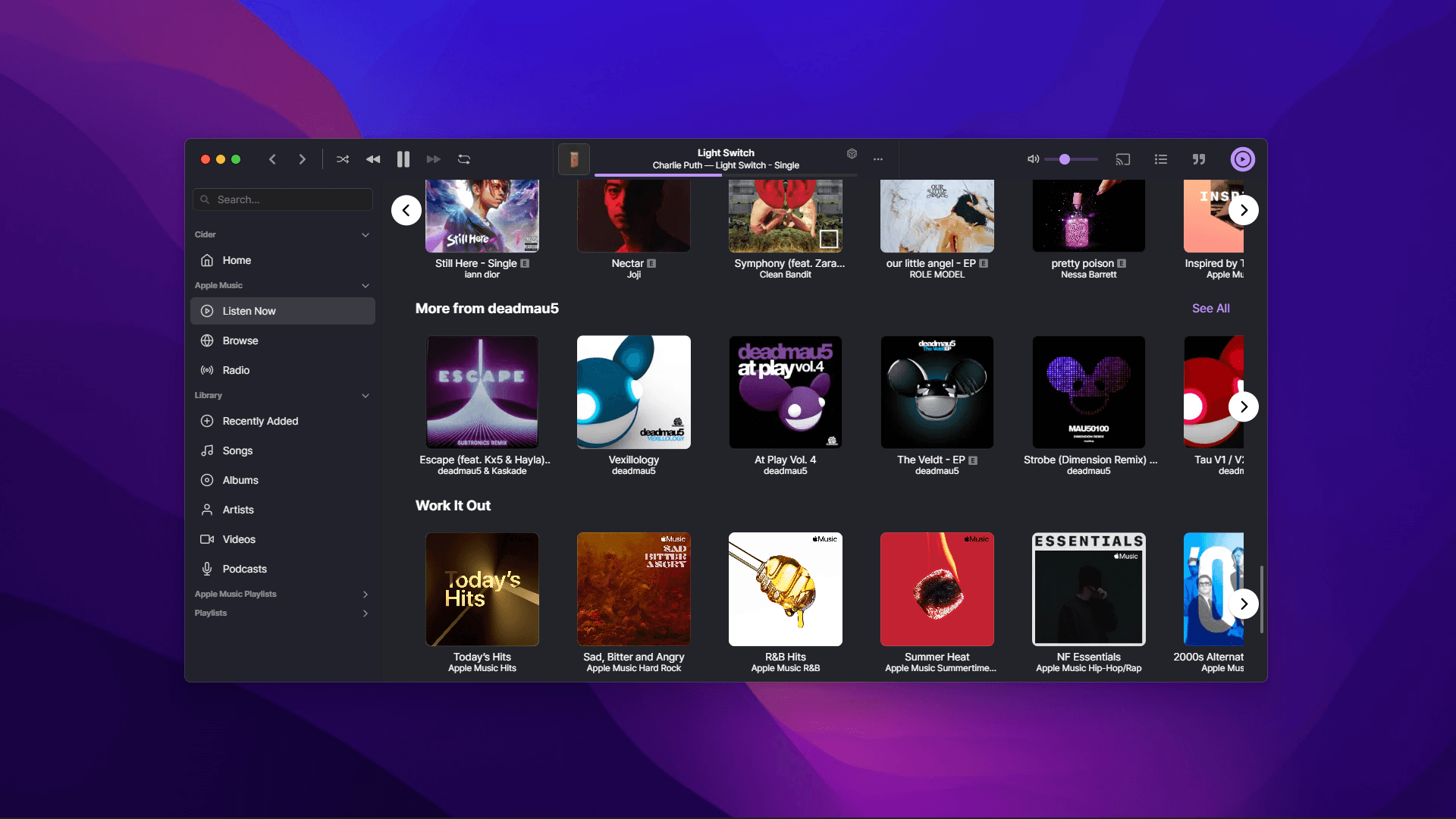Toggle repeat mode
Screen dimensions: 1456x819
click(x=464, y=159)
